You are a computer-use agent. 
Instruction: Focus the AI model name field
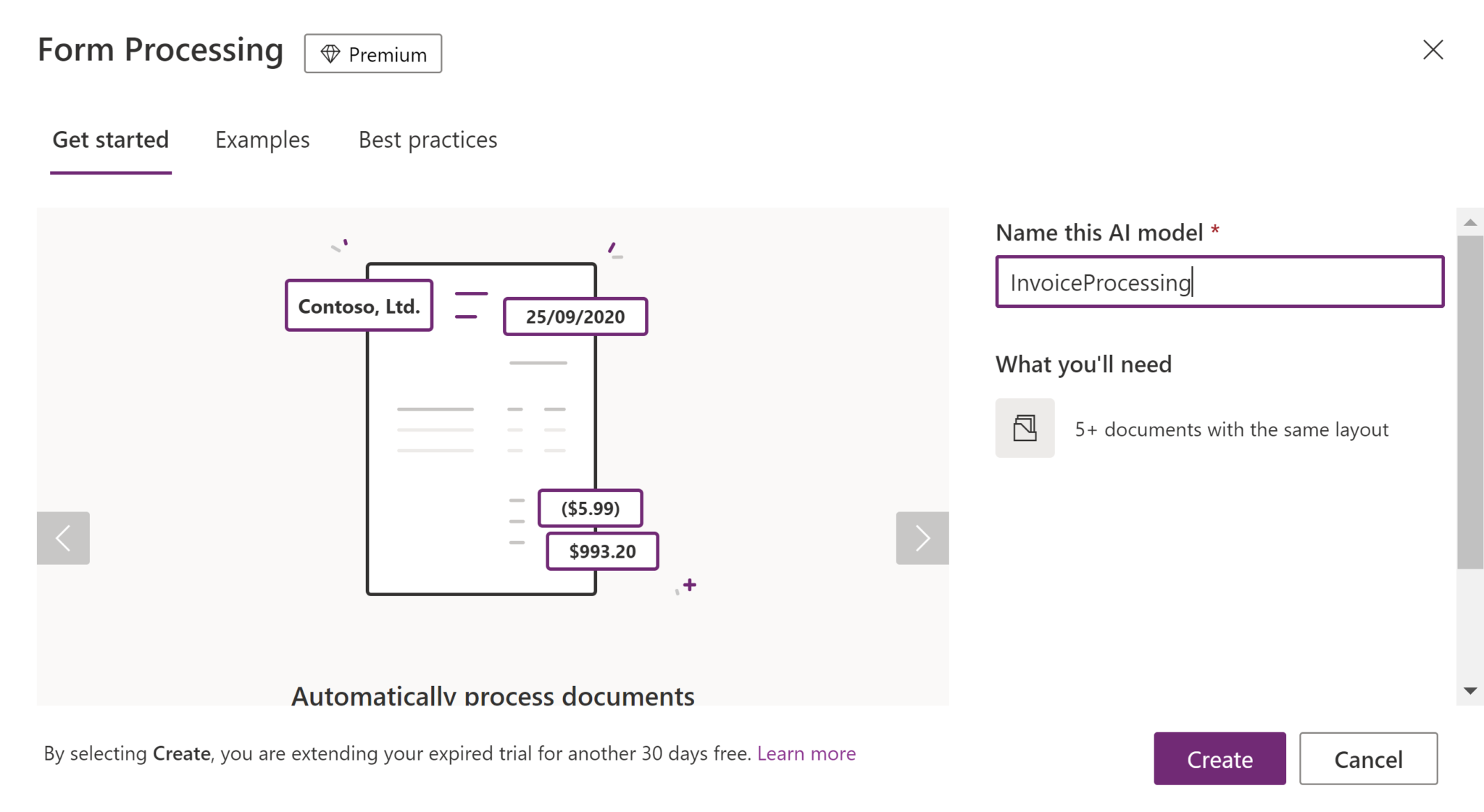point(1220,282)
